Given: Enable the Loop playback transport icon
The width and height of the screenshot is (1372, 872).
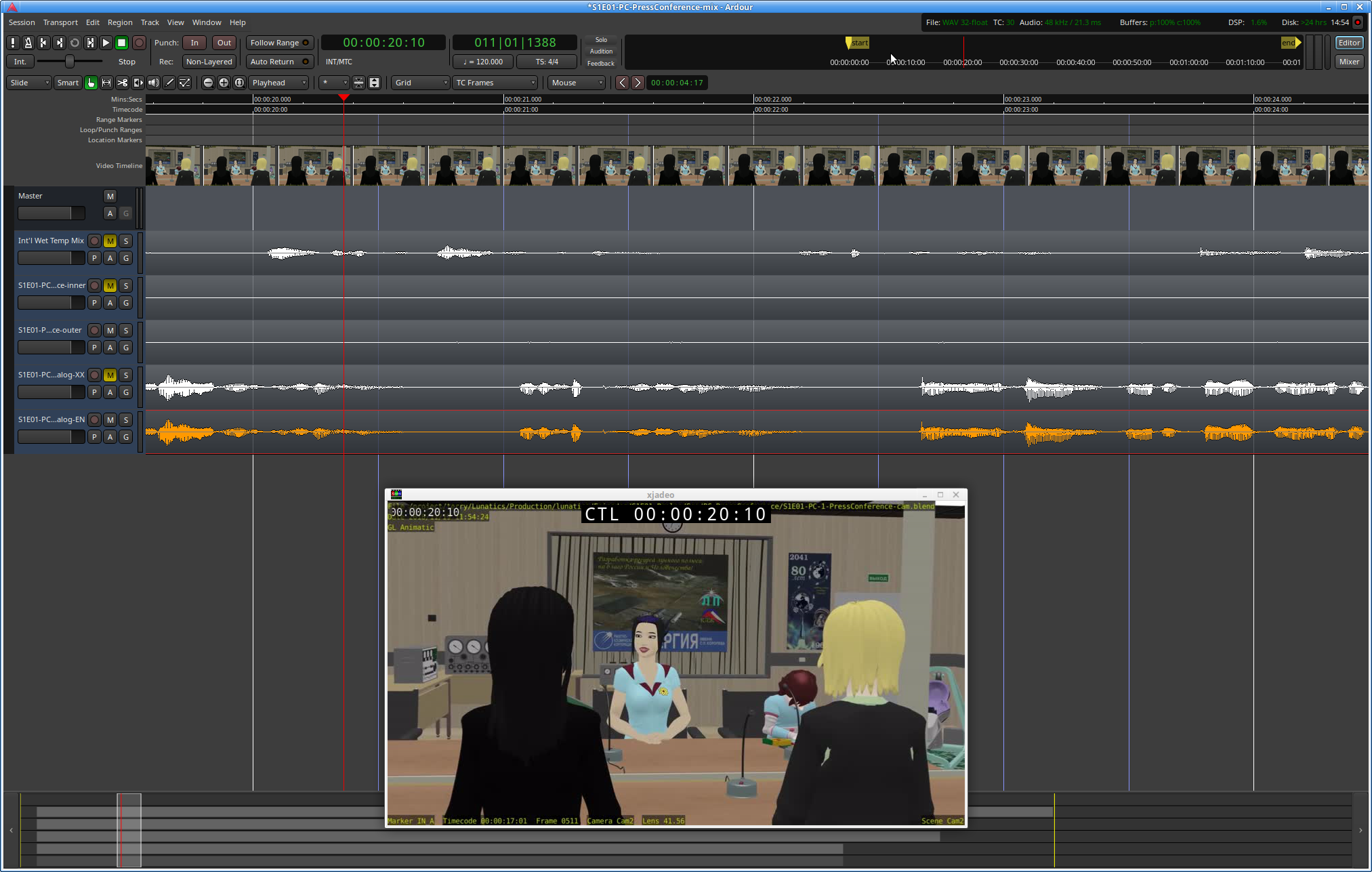Looking at the screenshot, I should [75, 42].
